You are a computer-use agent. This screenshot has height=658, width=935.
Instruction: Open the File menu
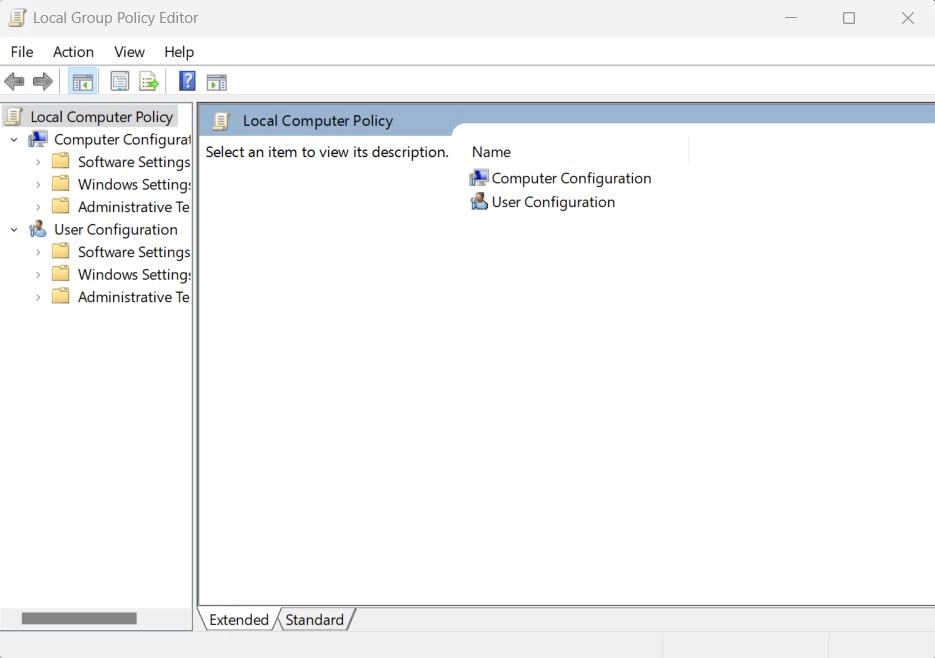[x=22, y=52]
